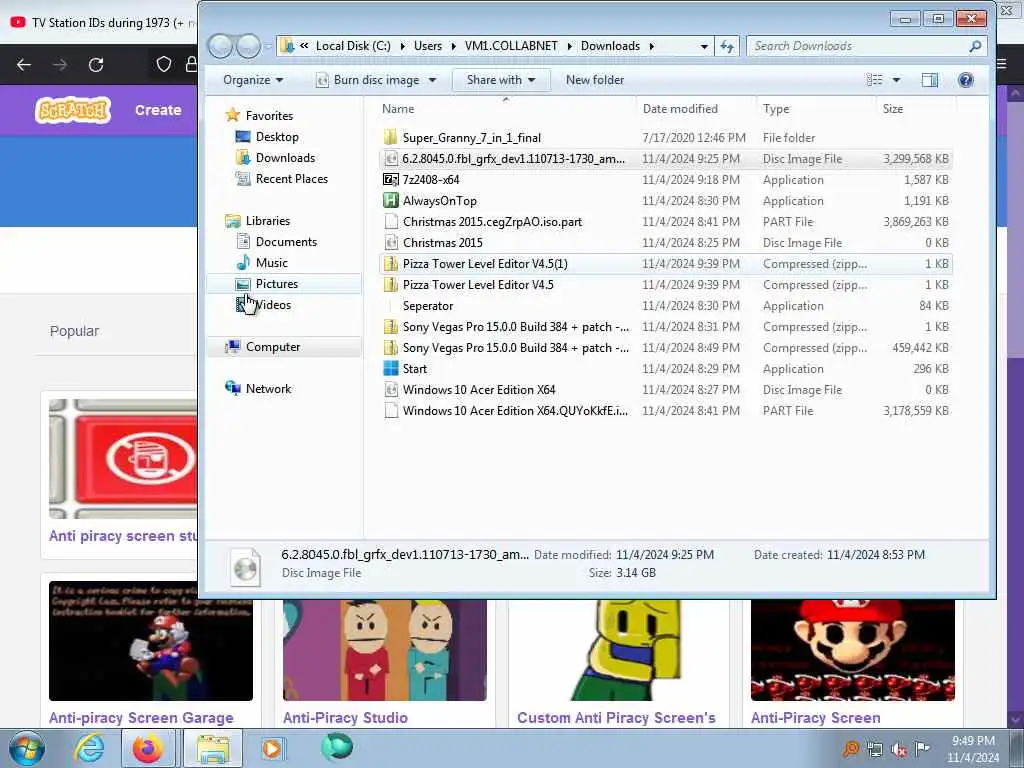Image resolution: width=1024 pixels, height=768 pixels.
Task: Click Burn disc image button
Action: (x=368, y=80)
